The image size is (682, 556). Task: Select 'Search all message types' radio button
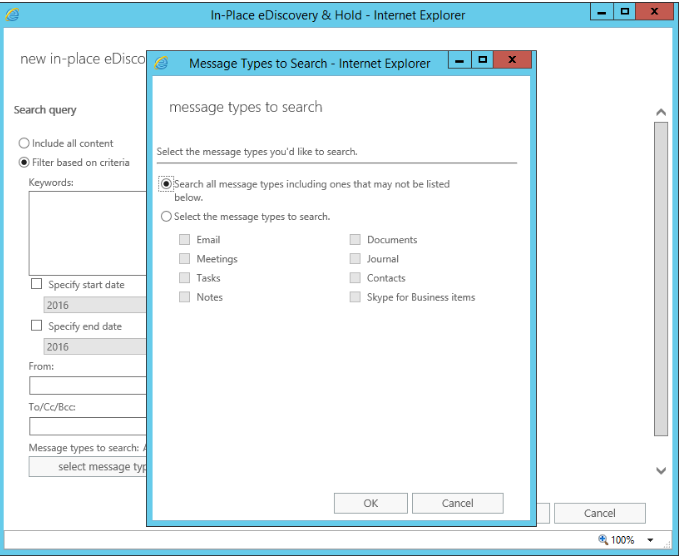click(x=166, y=184)
